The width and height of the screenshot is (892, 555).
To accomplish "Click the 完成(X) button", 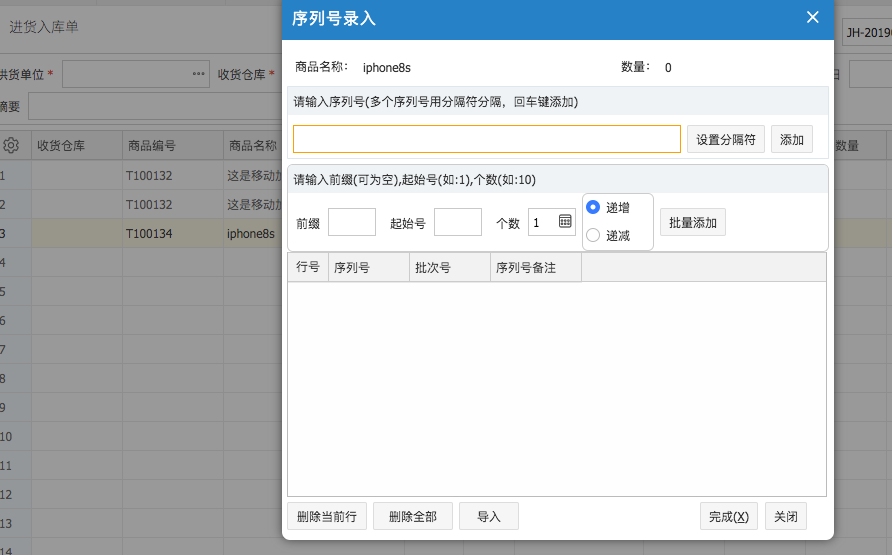I will [729, 516].
